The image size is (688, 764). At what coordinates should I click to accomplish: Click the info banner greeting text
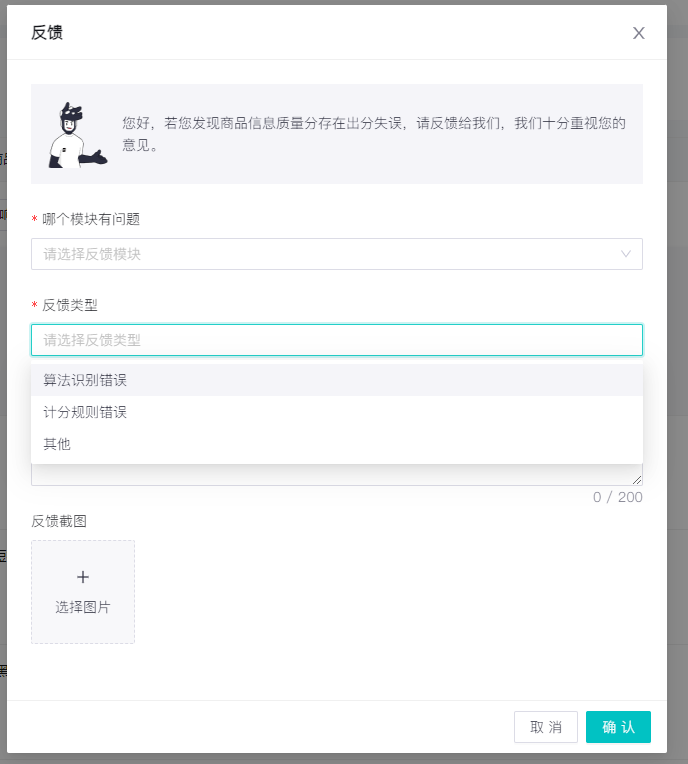[374, 134]
